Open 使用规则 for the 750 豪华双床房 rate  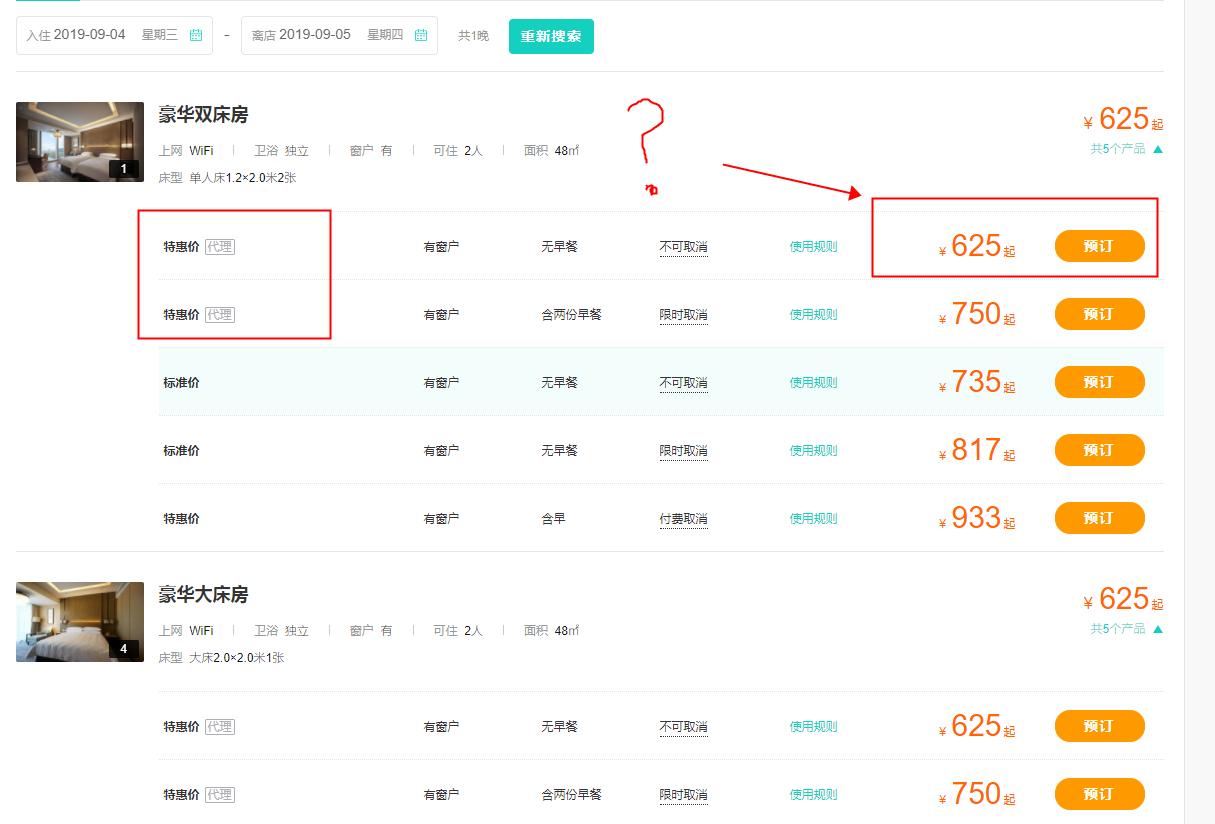pos(813,315)
